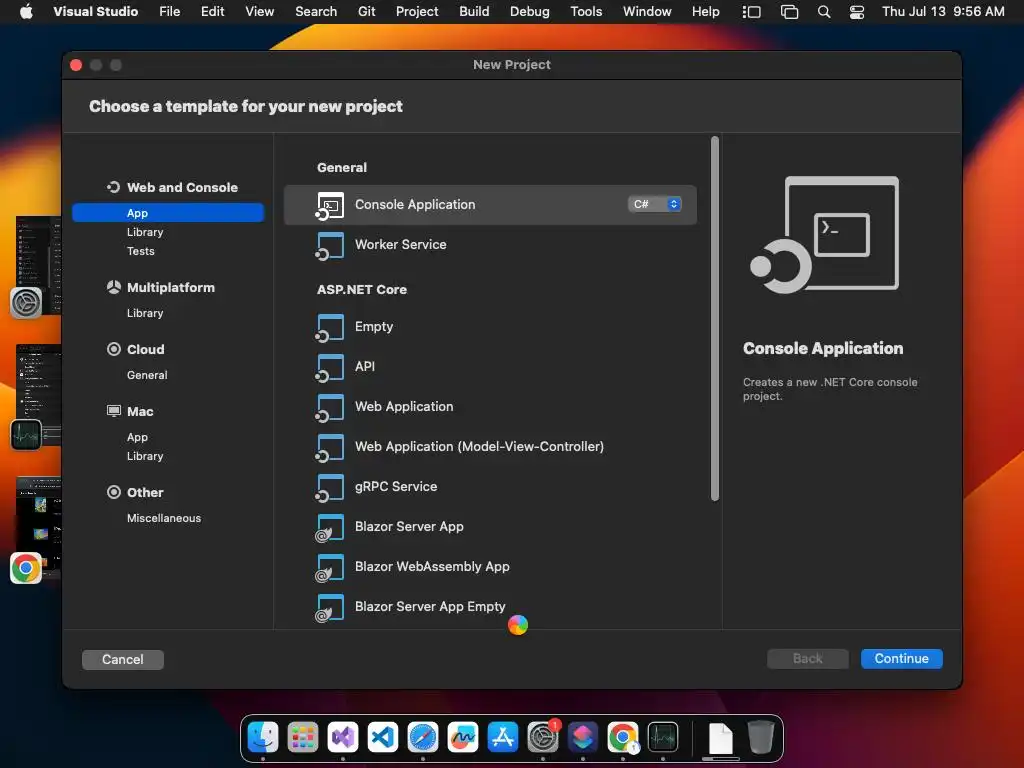Click the Blazor Server App Empty icon
Viewport: 1024px width, 768px height.
[x=330, y=607]
